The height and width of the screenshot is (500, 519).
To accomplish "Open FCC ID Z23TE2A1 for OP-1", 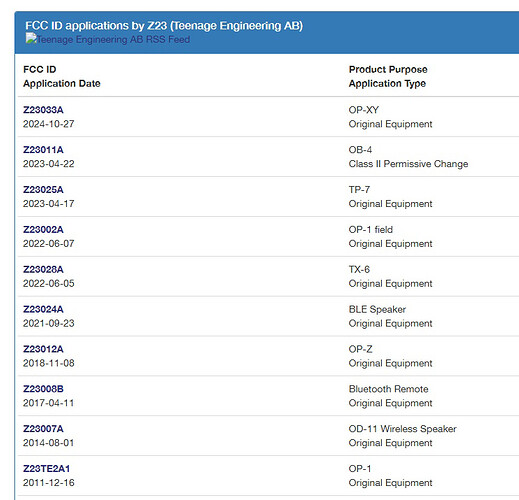I will pos(46,469).
